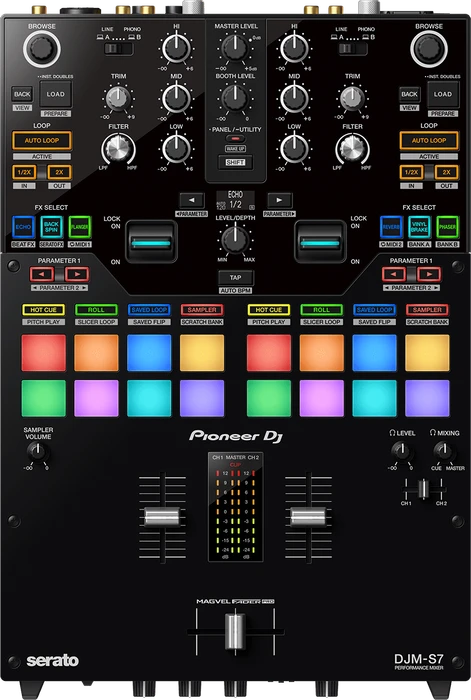Tap the right deck's Parameter 1 left arrow
Screen dimensions: 471x700
point(394,274)
